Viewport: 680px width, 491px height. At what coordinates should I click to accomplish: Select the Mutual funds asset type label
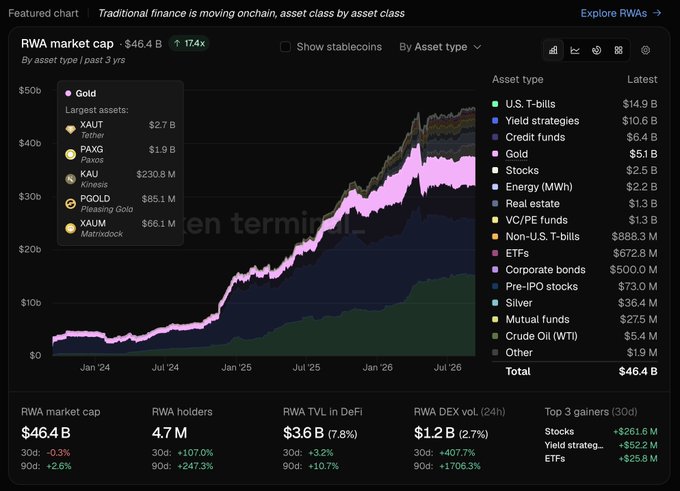pos(537,319)
